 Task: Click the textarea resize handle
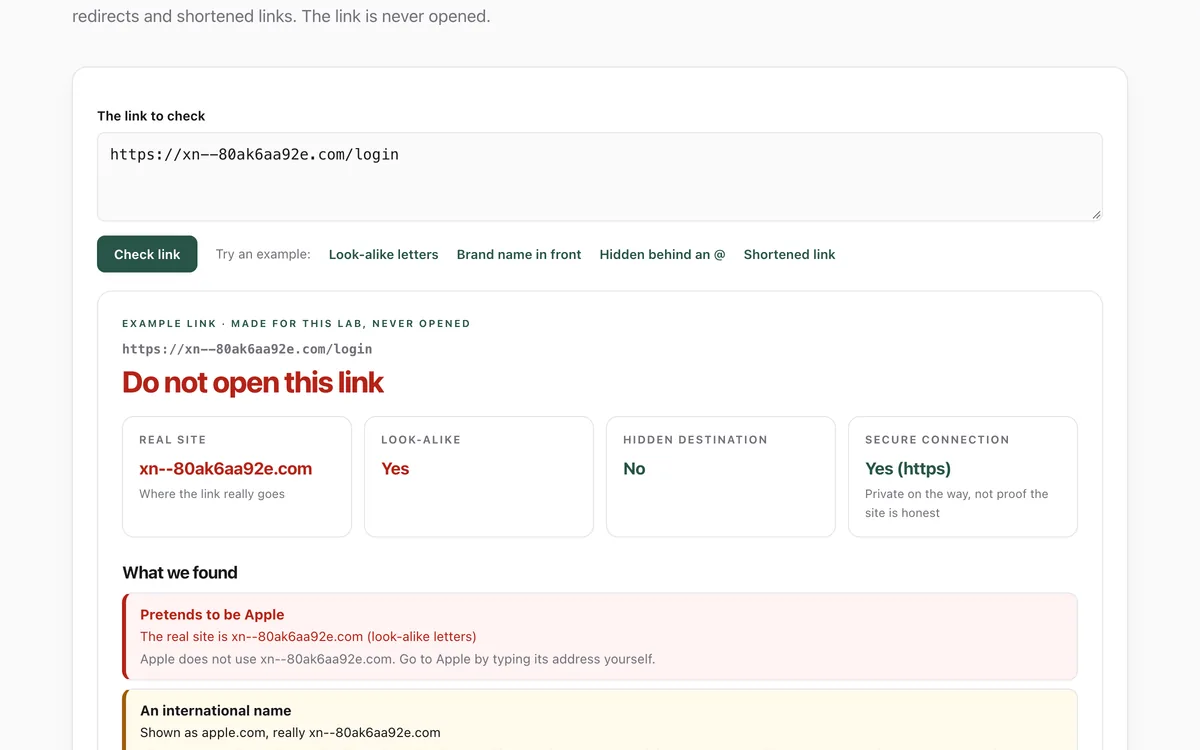tap(1096, 214)
